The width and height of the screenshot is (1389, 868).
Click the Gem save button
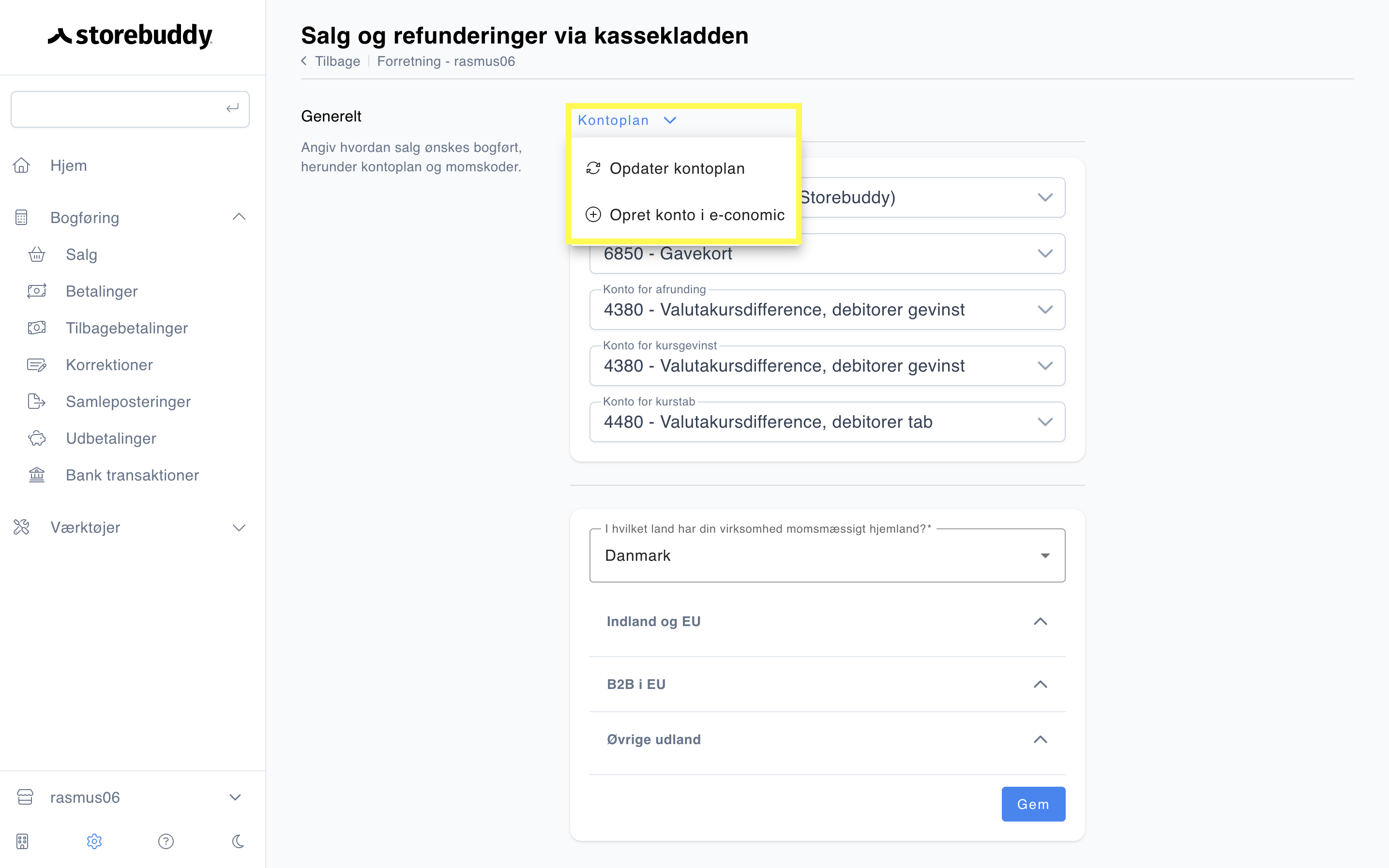[x=1033, y=804]
